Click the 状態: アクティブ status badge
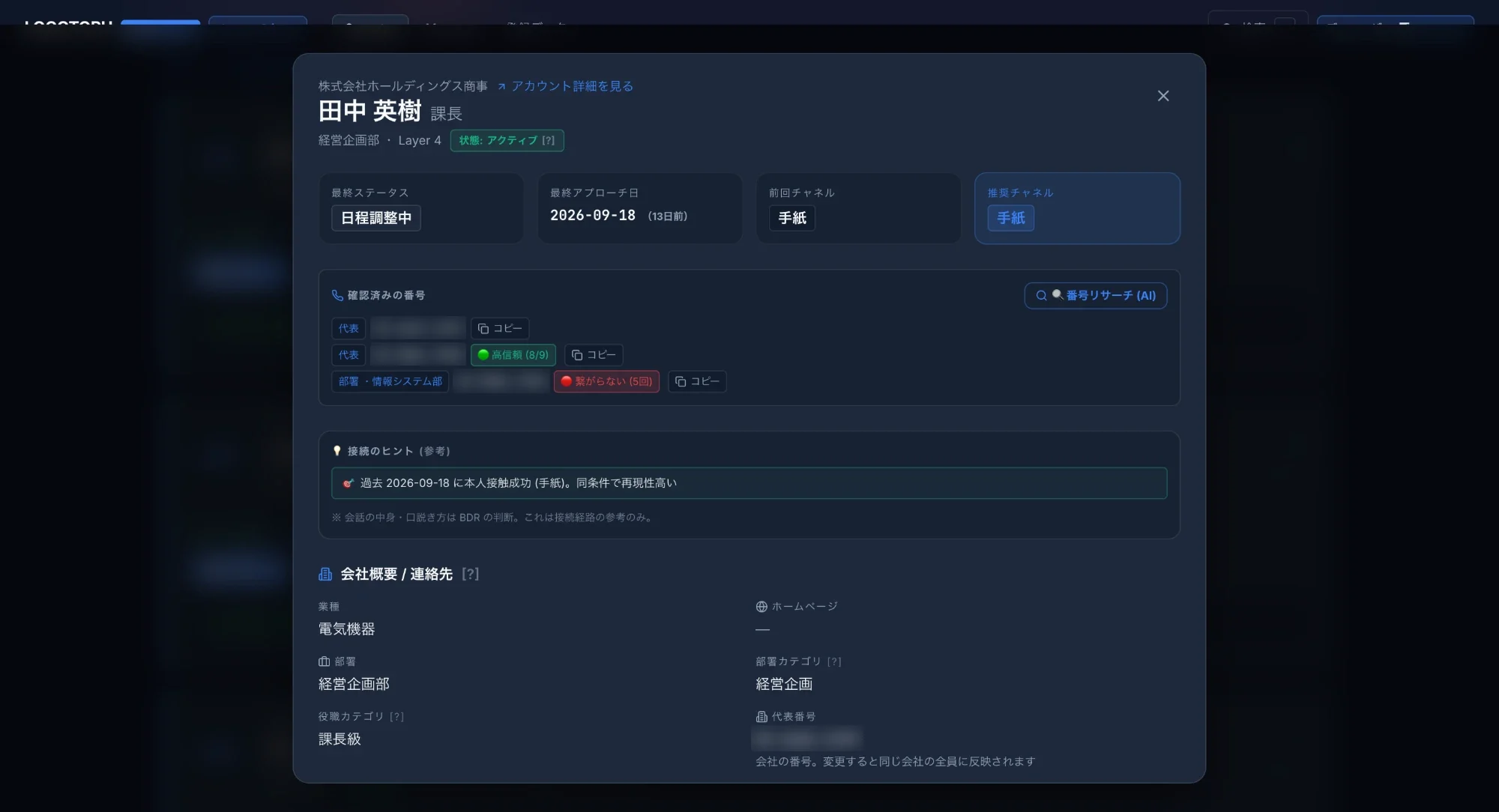The height and width of the screenshot is (812, 1499). click(507, 141)
